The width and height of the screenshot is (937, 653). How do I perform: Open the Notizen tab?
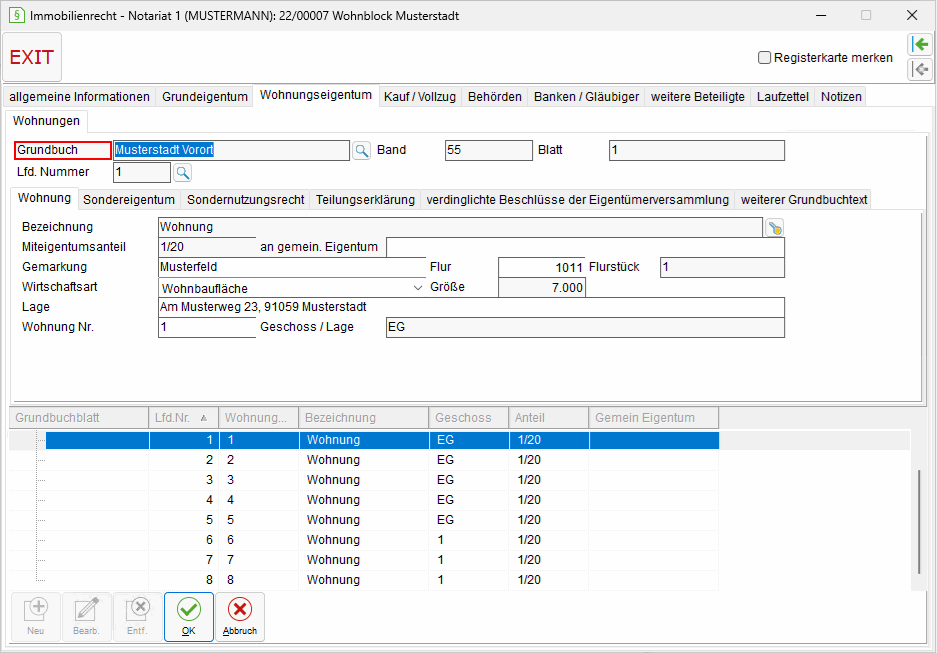pyautogui.click(x=841, y=97)
